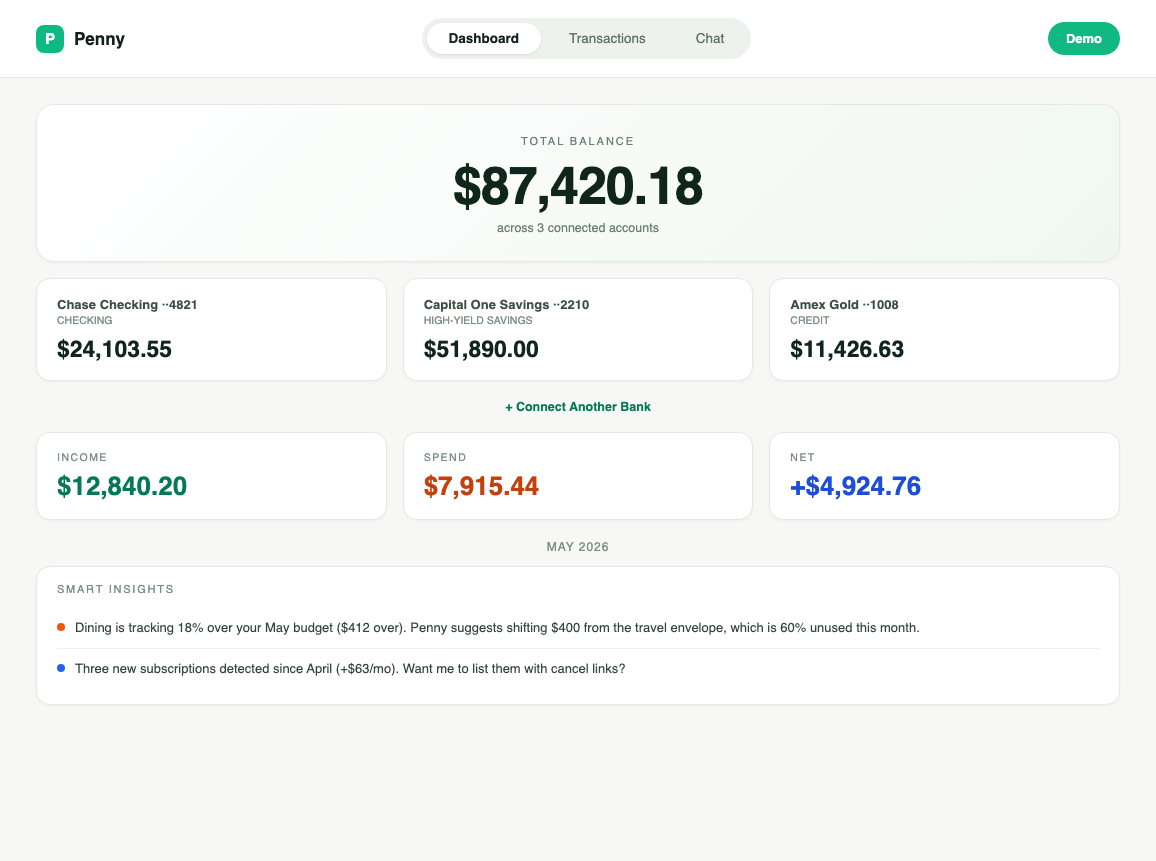Click the $24,103.55 checking balance
The width and height of the screenshot is (1156, 861).
coord(114,349)
